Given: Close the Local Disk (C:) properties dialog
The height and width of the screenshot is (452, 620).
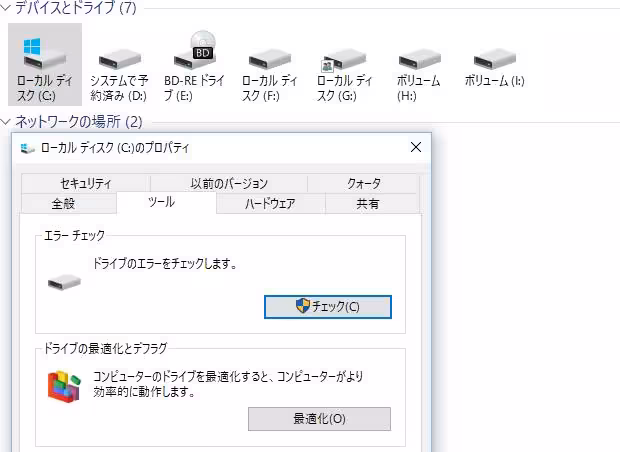Looking at the screenshot, I should click(416, 148).
